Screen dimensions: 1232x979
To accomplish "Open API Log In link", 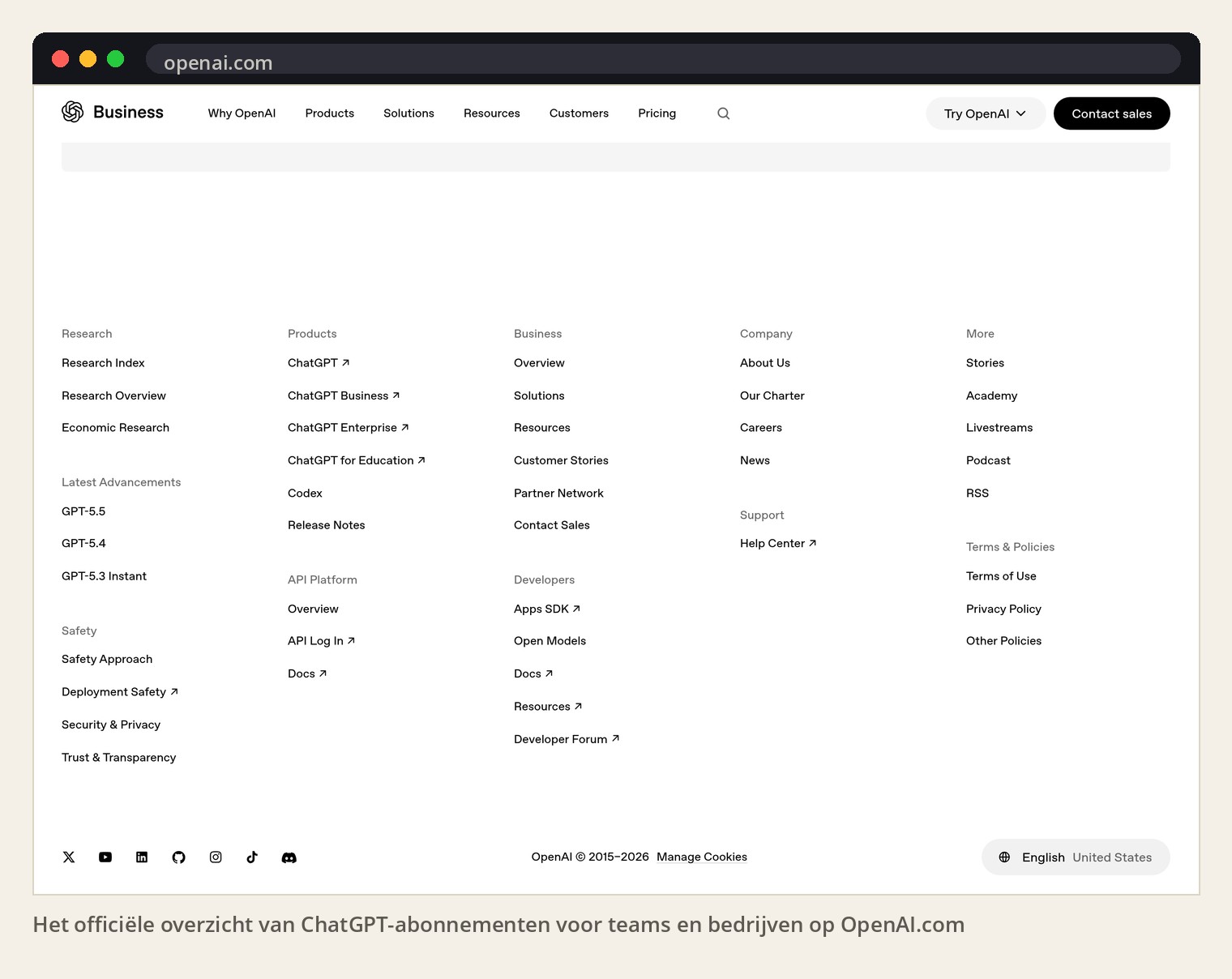I will (x=322, y=641).
